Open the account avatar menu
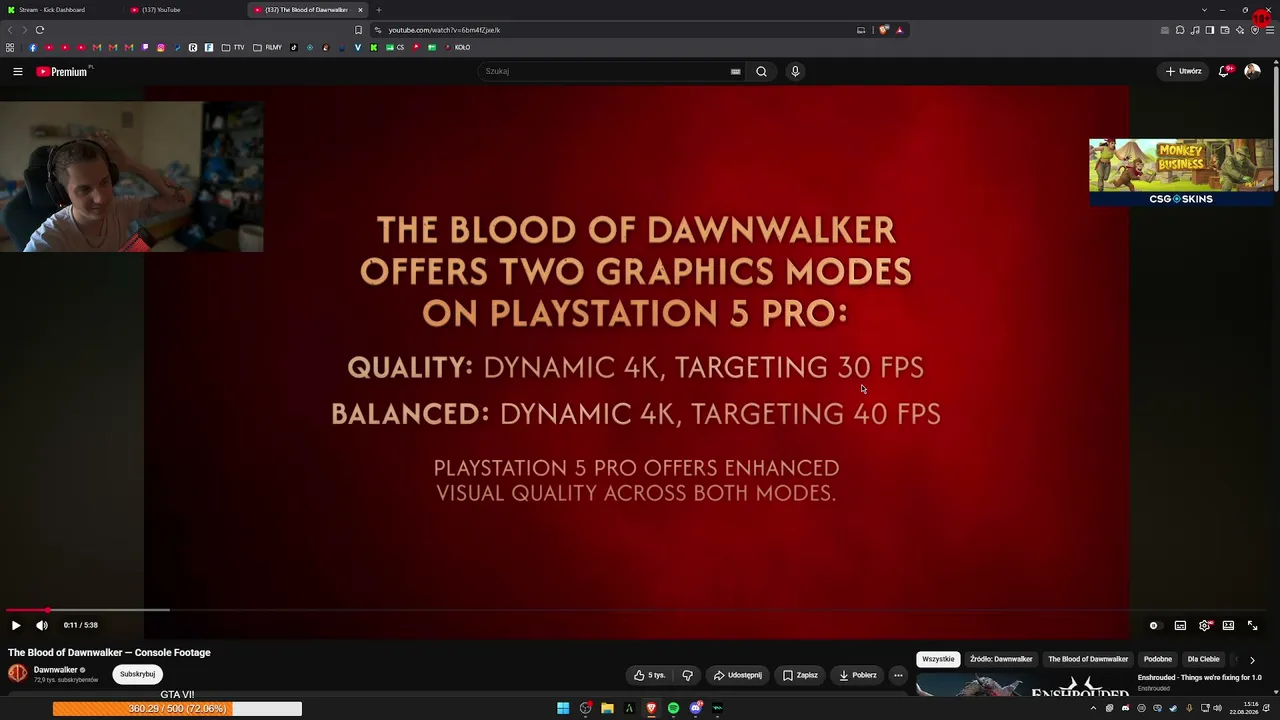 point(1252,71)
